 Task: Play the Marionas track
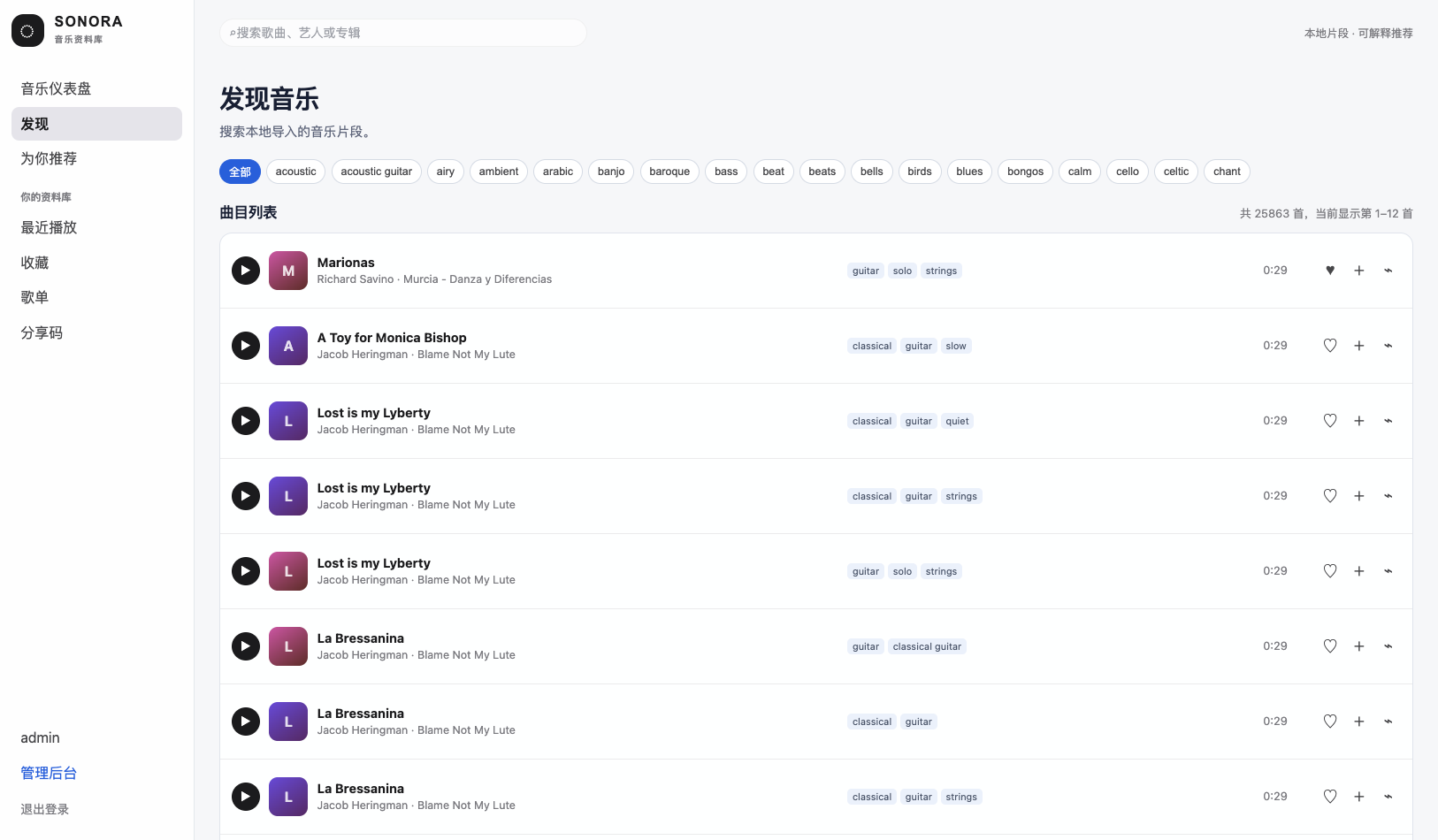(x=246, y=271)
